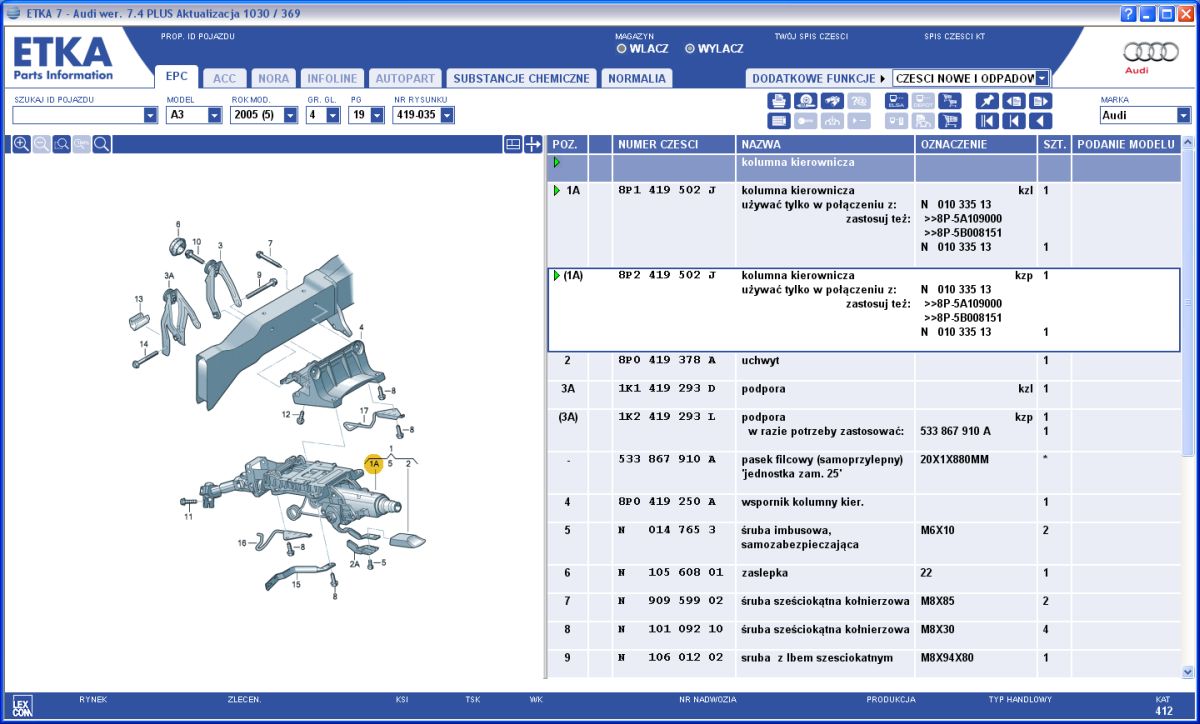Image resolution: width=1200 pixels, height=724 pixels.
Task: Open the Marka Audi dropdown
Action: click(1184, 115)
